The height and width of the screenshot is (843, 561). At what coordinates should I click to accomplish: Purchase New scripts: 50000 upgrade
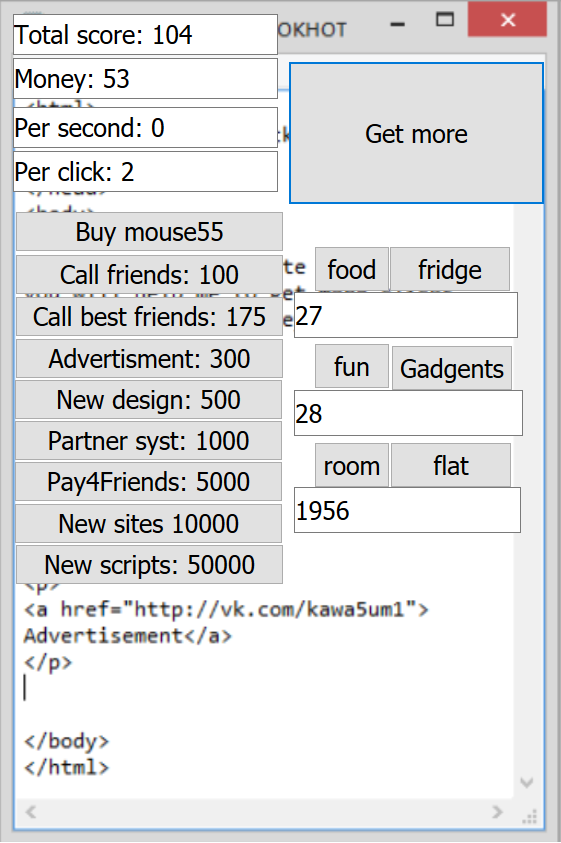(x=149, y=565)
